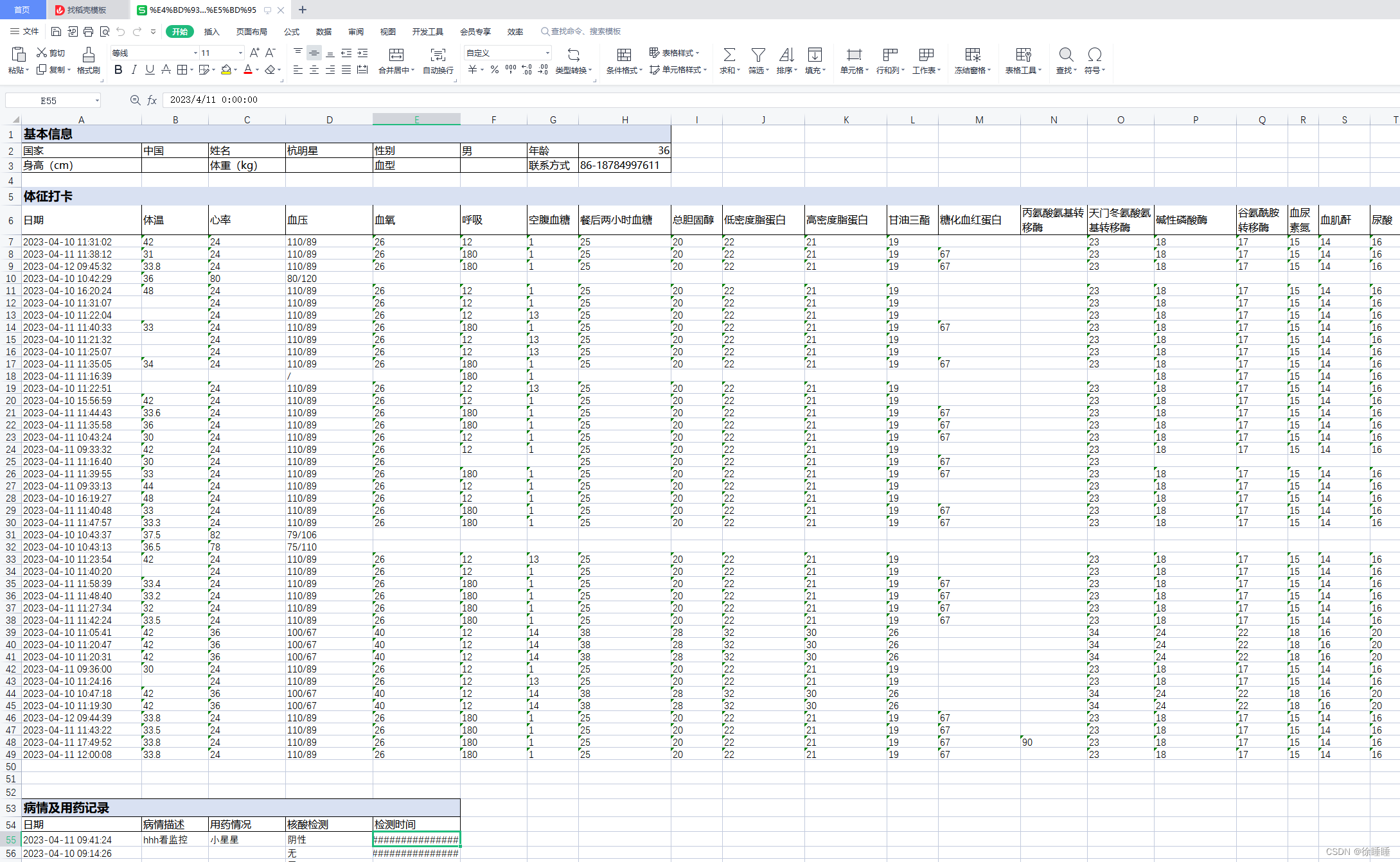Switch to the Review (审阅) tab

click(x=356, y=31)
